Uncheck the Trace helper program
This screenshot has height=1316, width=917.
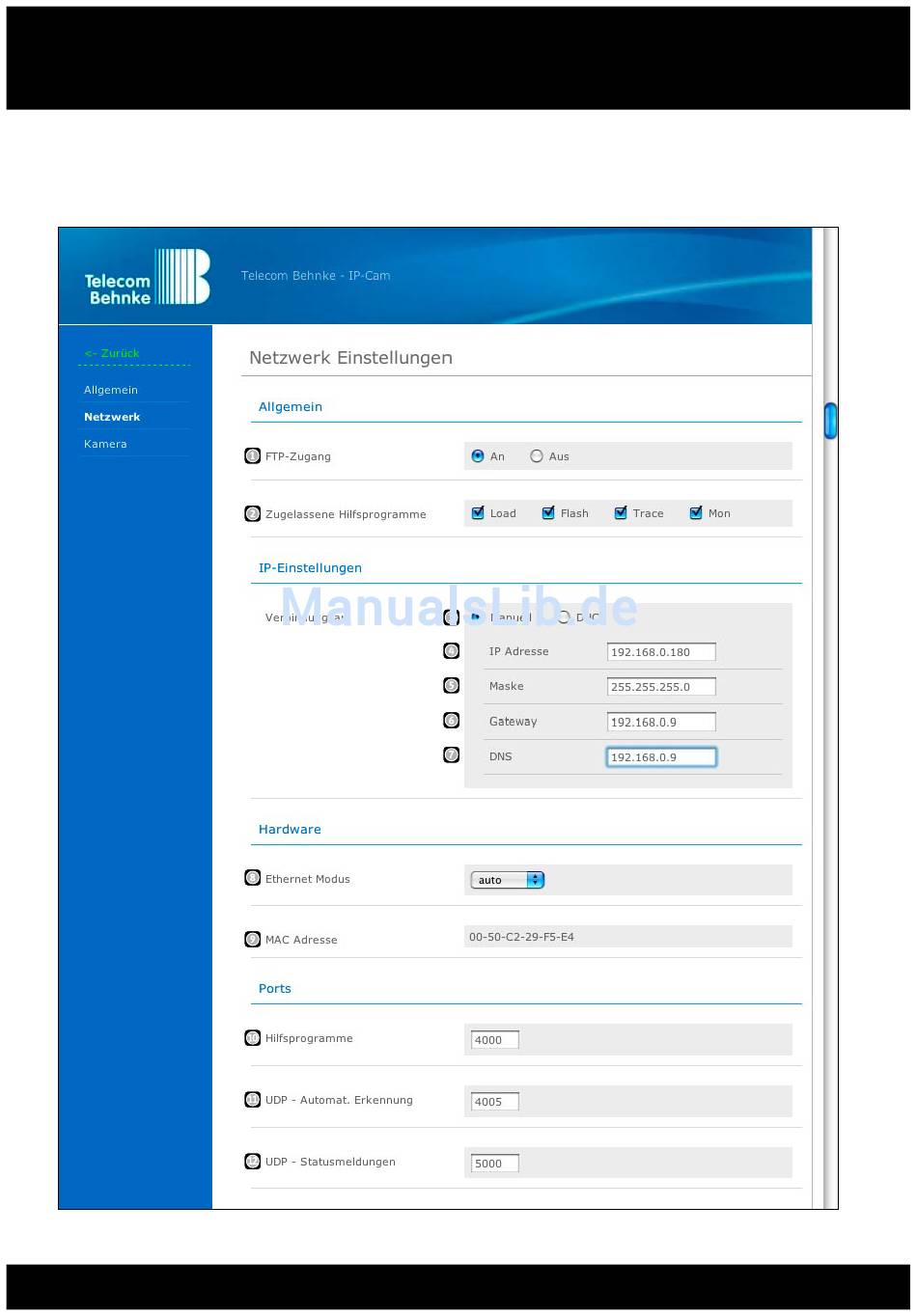pyautogui.click(x=621, y=513)
